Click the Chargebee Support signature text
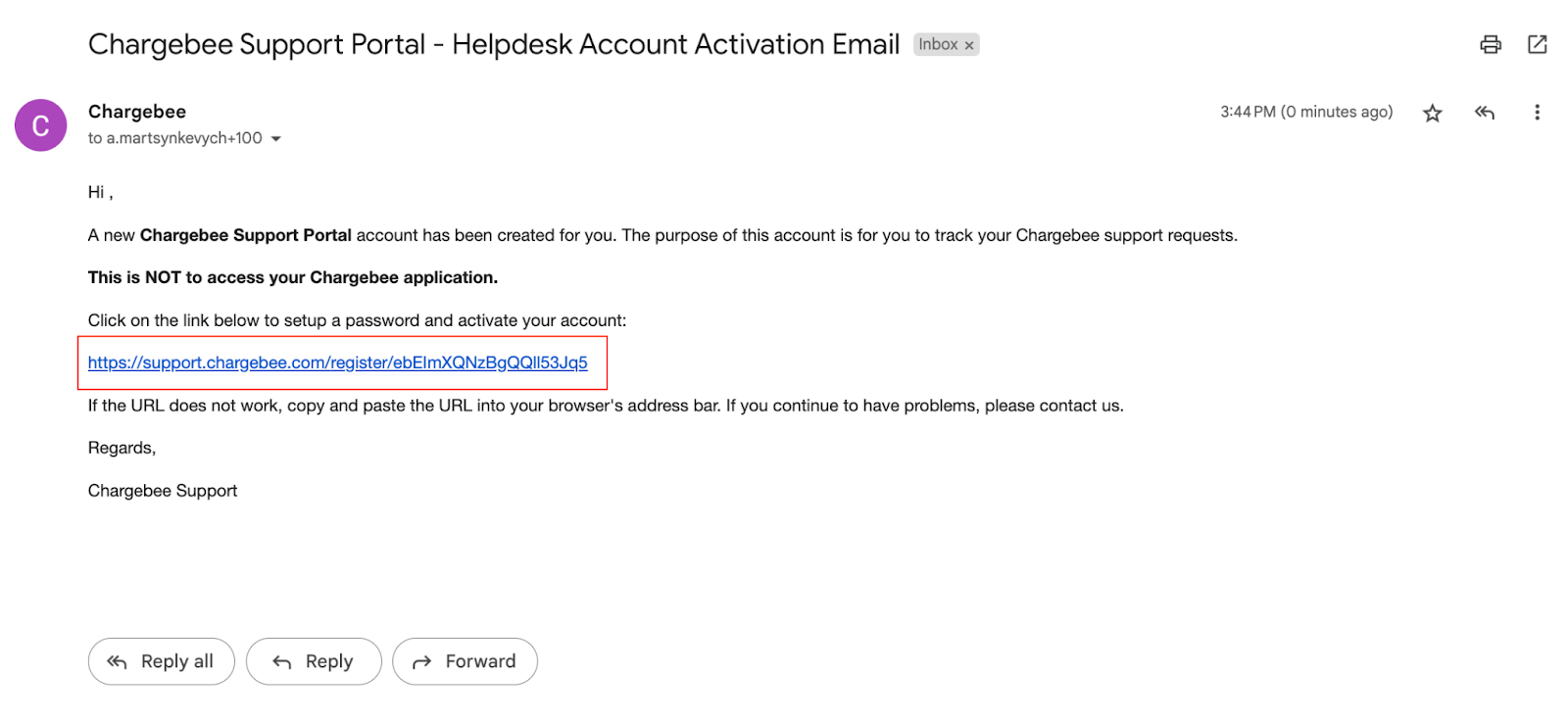 point(163,491)
